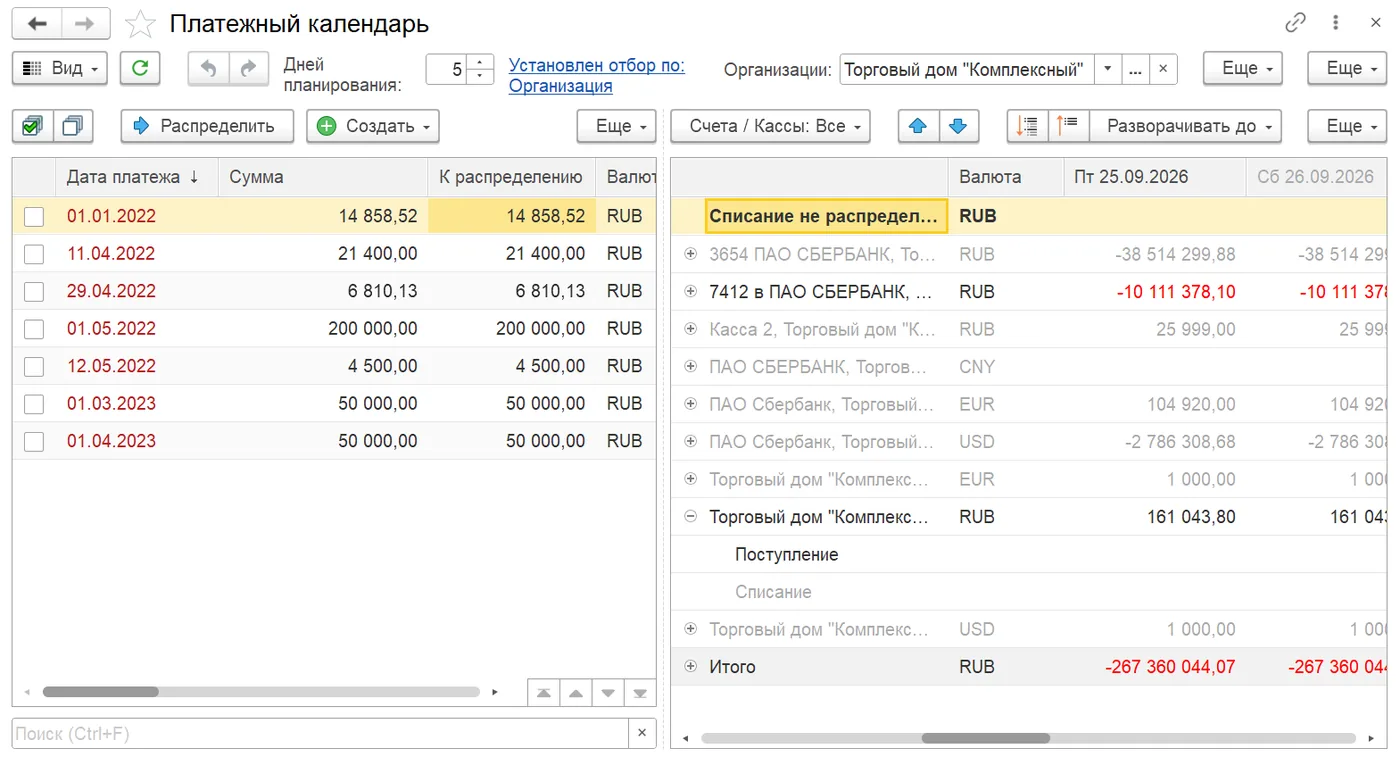
Task: Open organization selection with the ellipsis button
Action: (x=1134, y=70)
